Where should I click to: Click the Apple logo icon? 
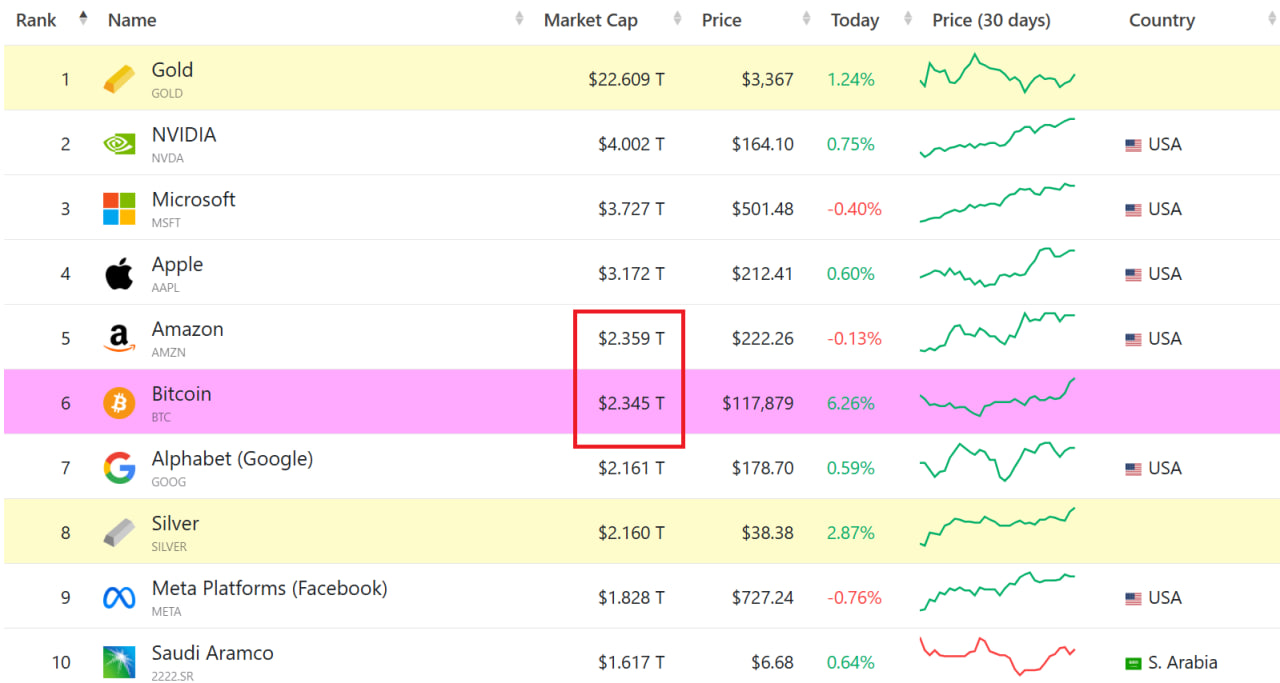119,273
